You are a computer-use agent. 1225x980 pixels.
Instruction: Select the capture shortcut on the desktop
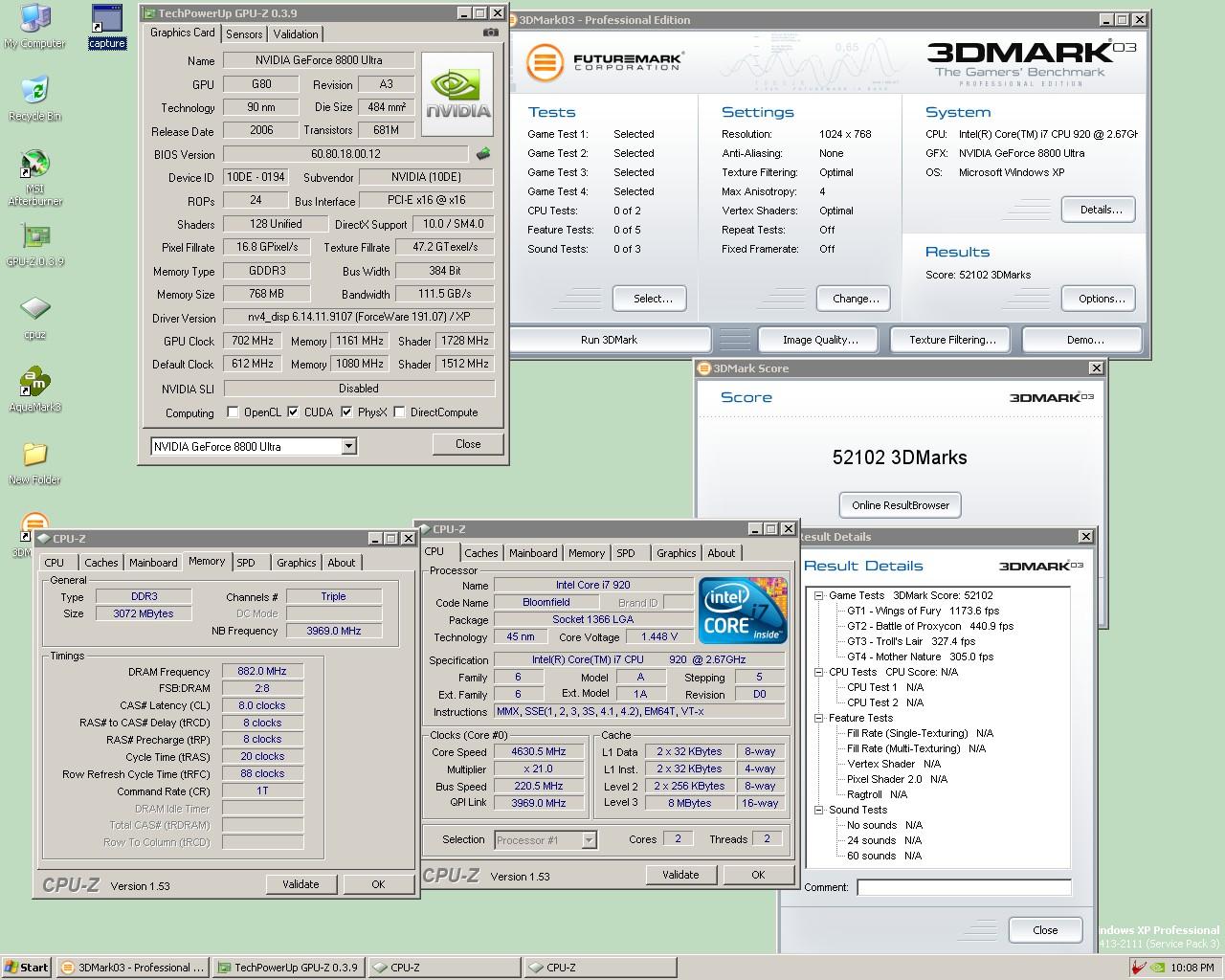point(106,26)
